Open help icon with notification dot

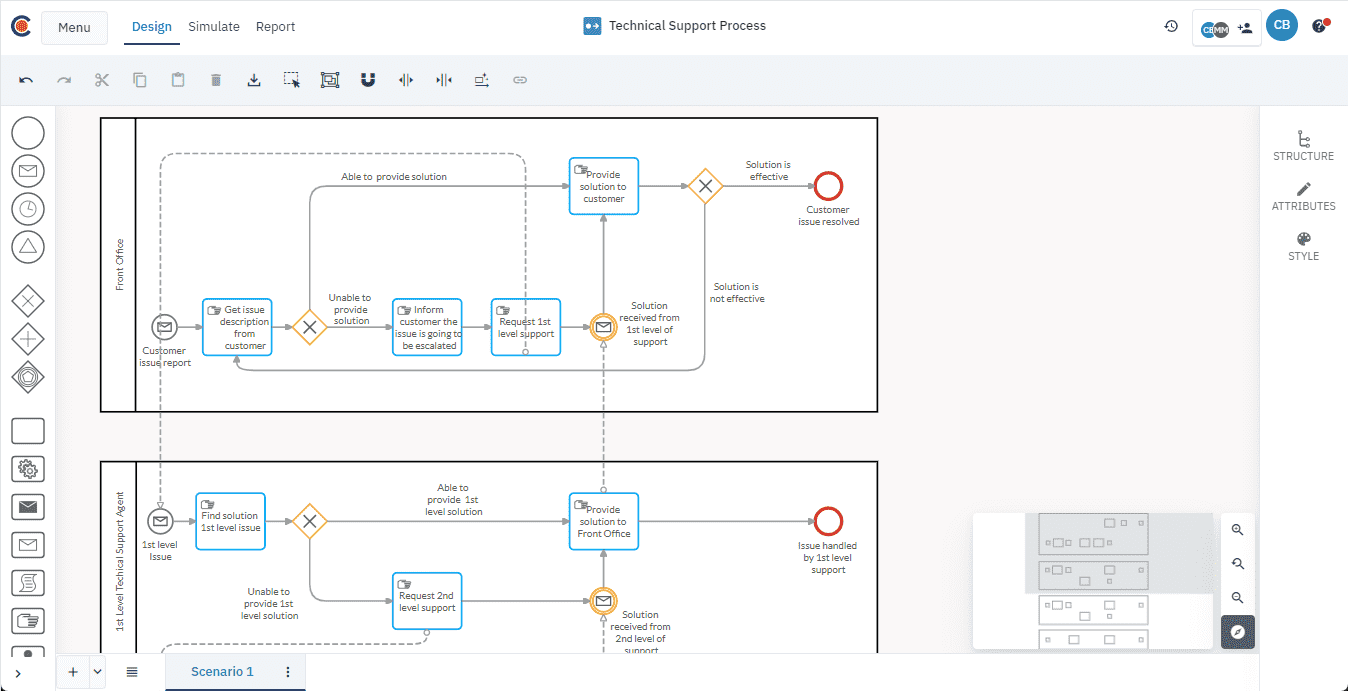(x=1320, y=26)
